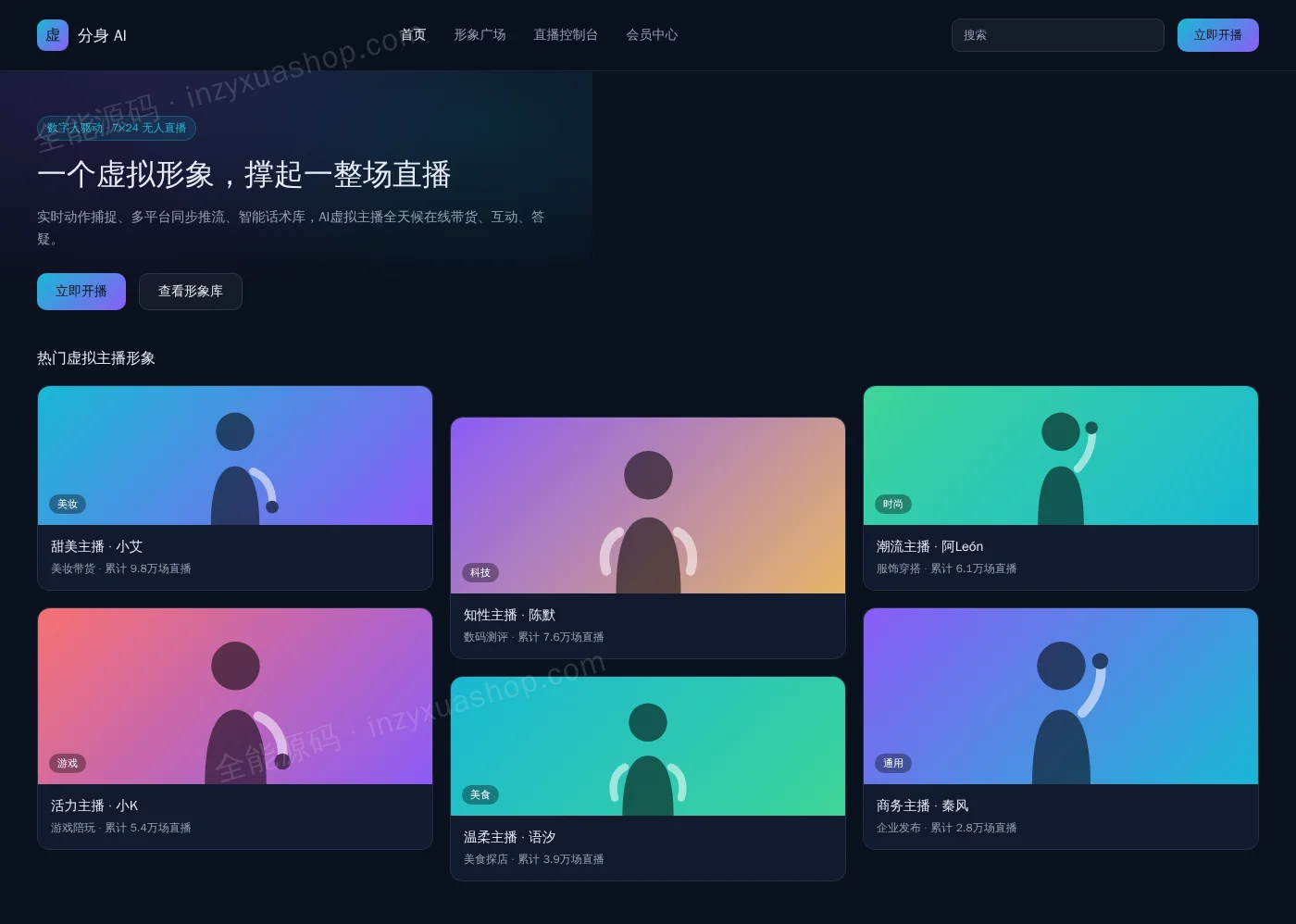
Task: Click the text 数码测评 · 累计 7.6万场直播
Action: [x=534, y=637]
